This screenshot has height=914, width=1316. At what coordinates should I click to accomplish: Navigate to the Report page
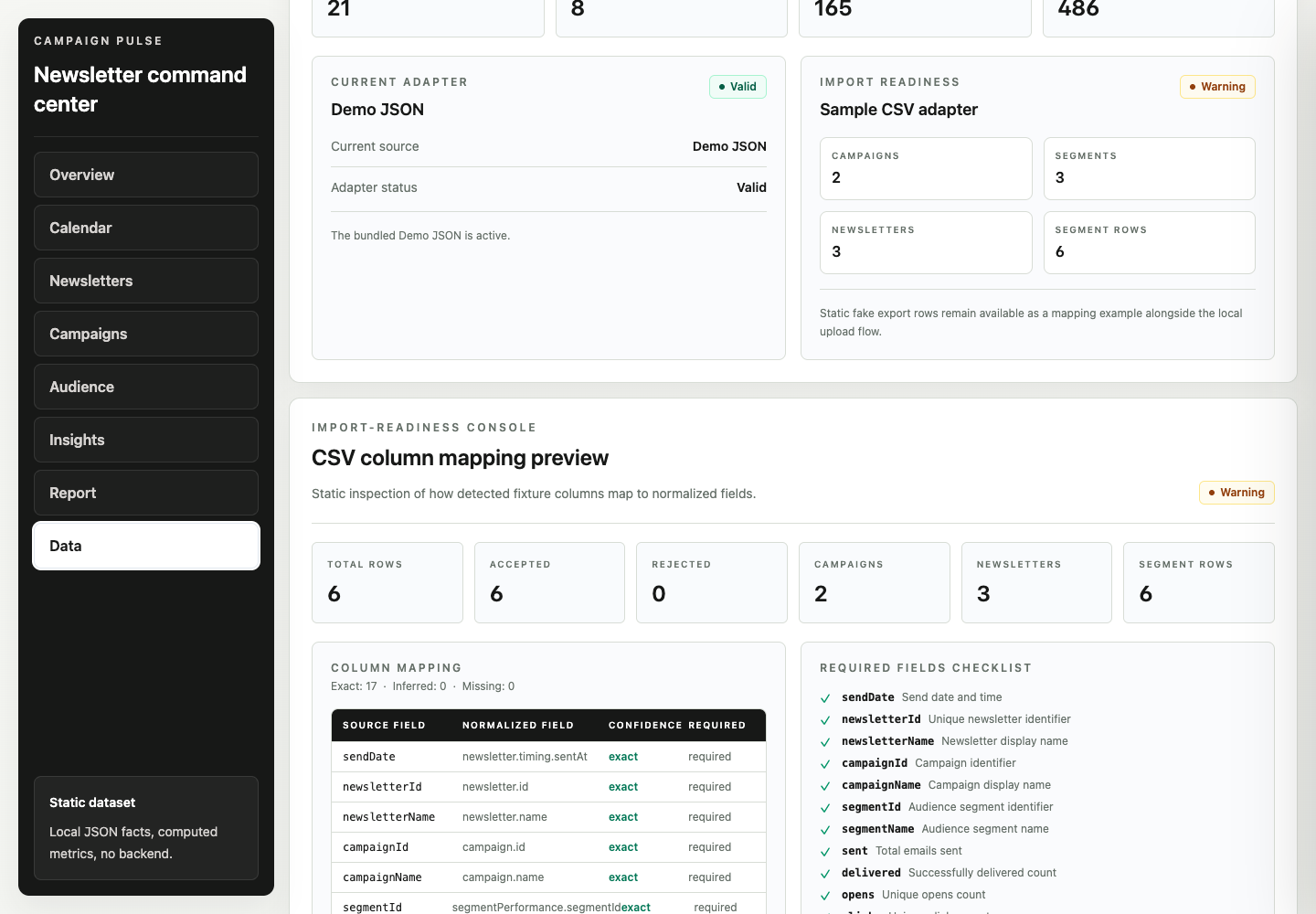coord(146,493)
